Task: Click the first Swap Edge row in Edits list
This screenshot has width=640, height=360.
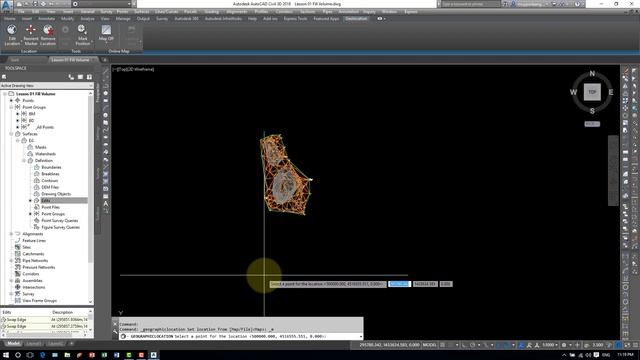Action: pyautogui.click(x=44, y=320)
